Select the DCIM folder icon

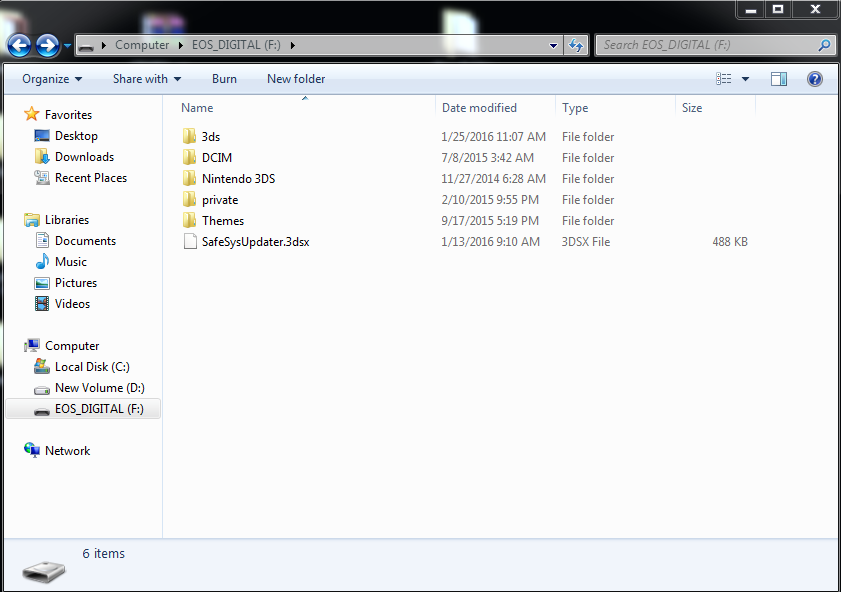click(x=189, y=157)
